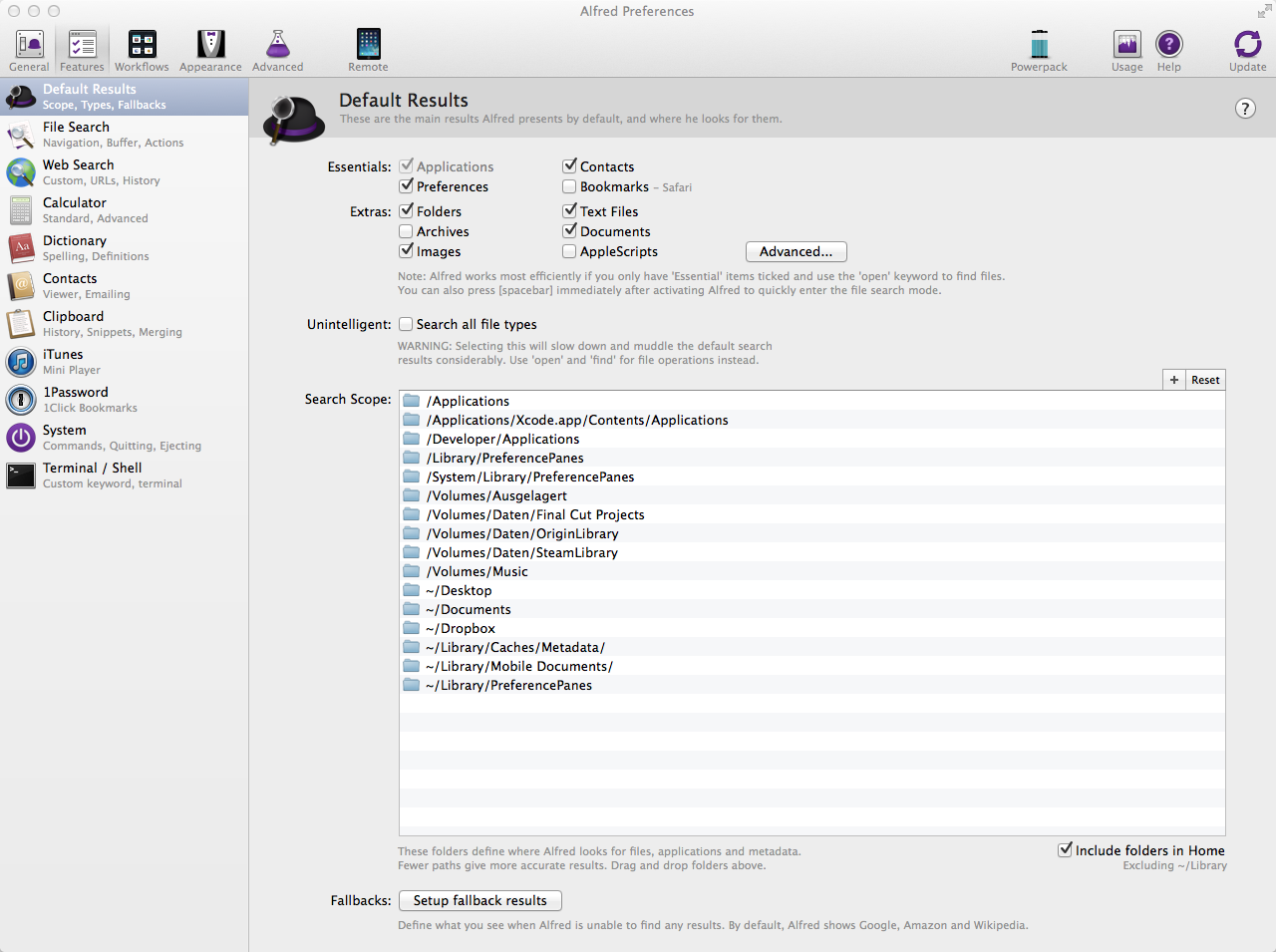Select the Clipboard sidebar entry text
This screenshot has width=1276, height=952.
pos(73,316)
